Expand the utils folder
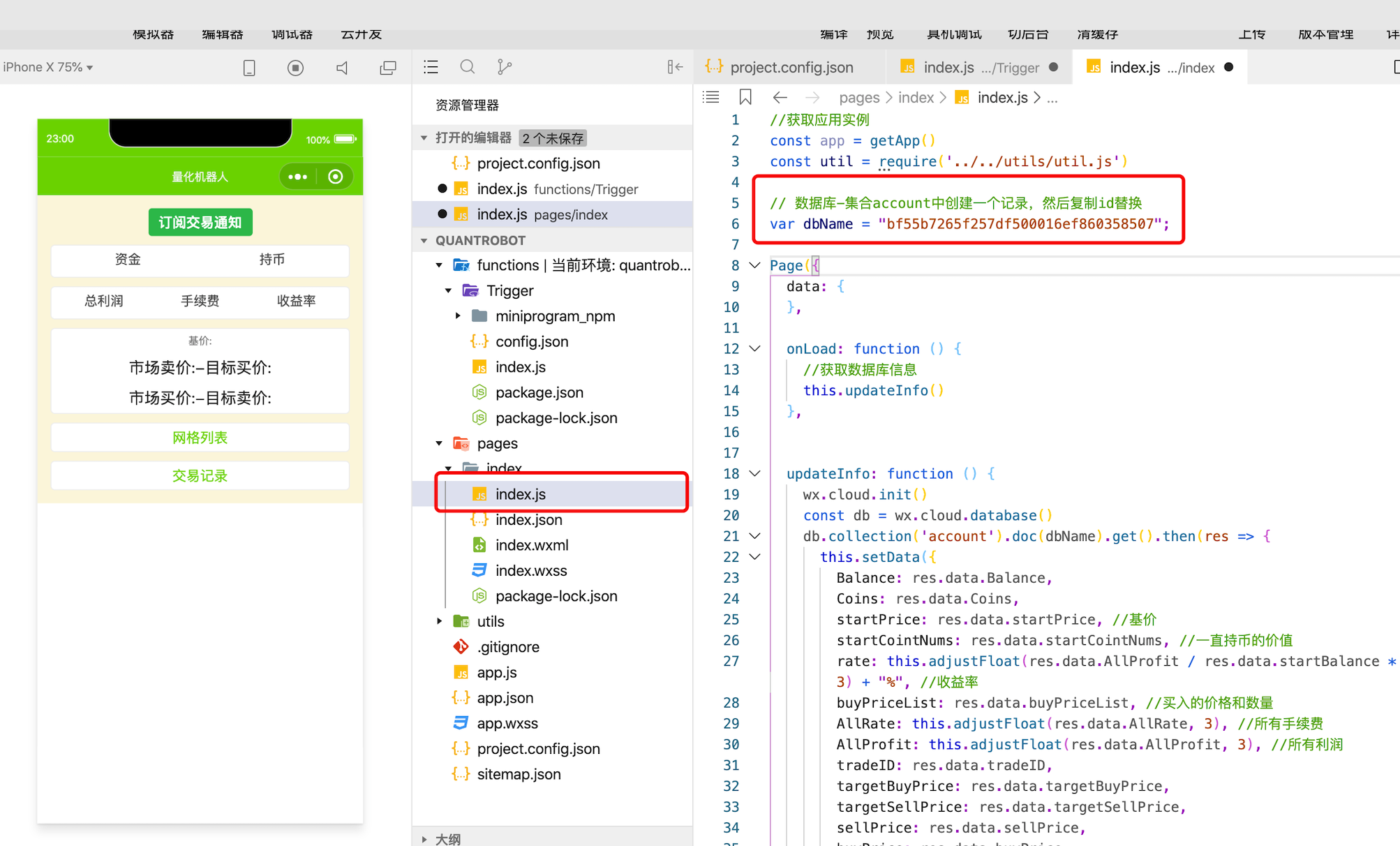The image size is (1400, 846). pos(440,621)
